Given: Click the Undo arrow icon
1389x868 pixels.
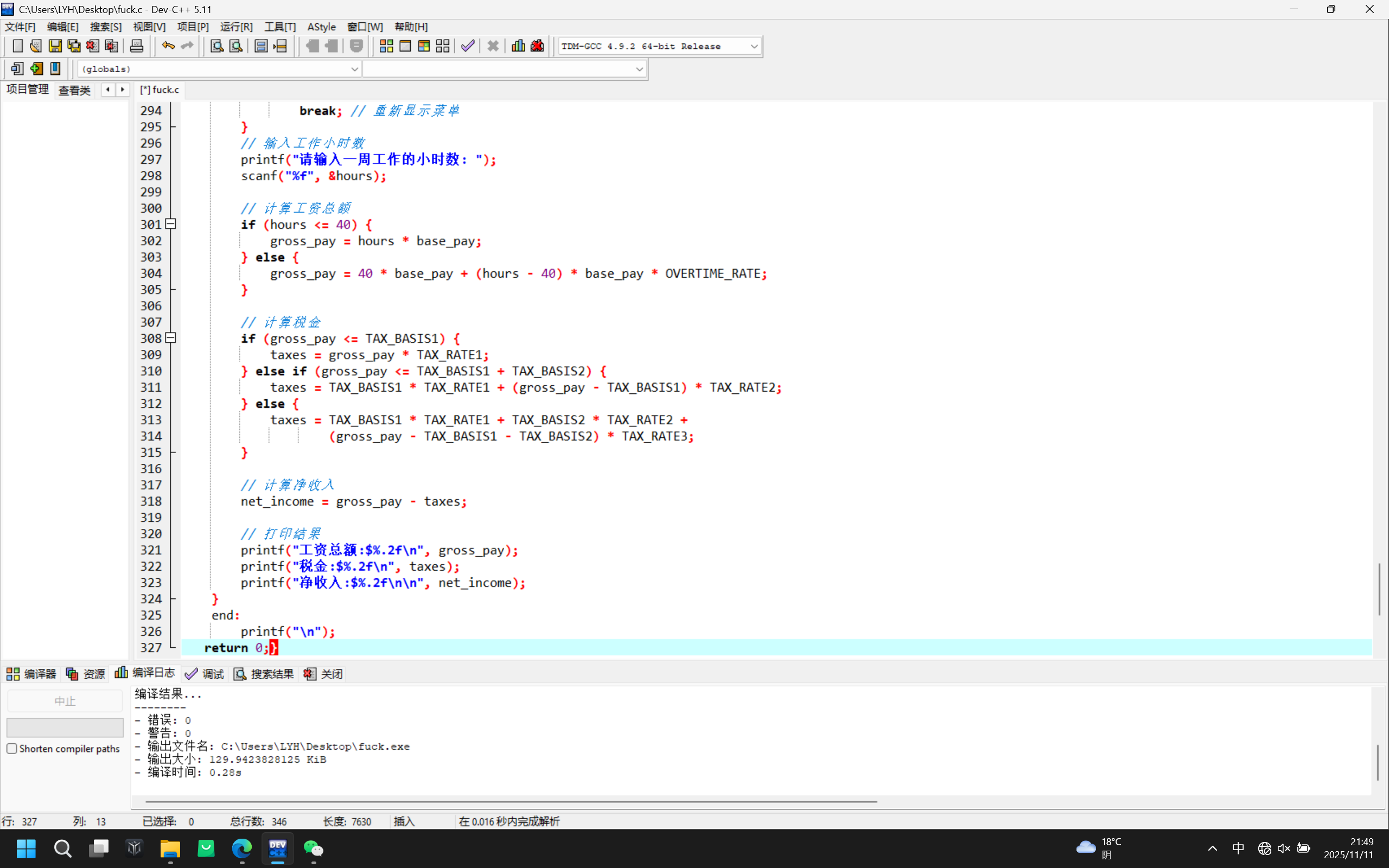Looking at the screenshot, I should pyautogui.click(x=167, y=46).
